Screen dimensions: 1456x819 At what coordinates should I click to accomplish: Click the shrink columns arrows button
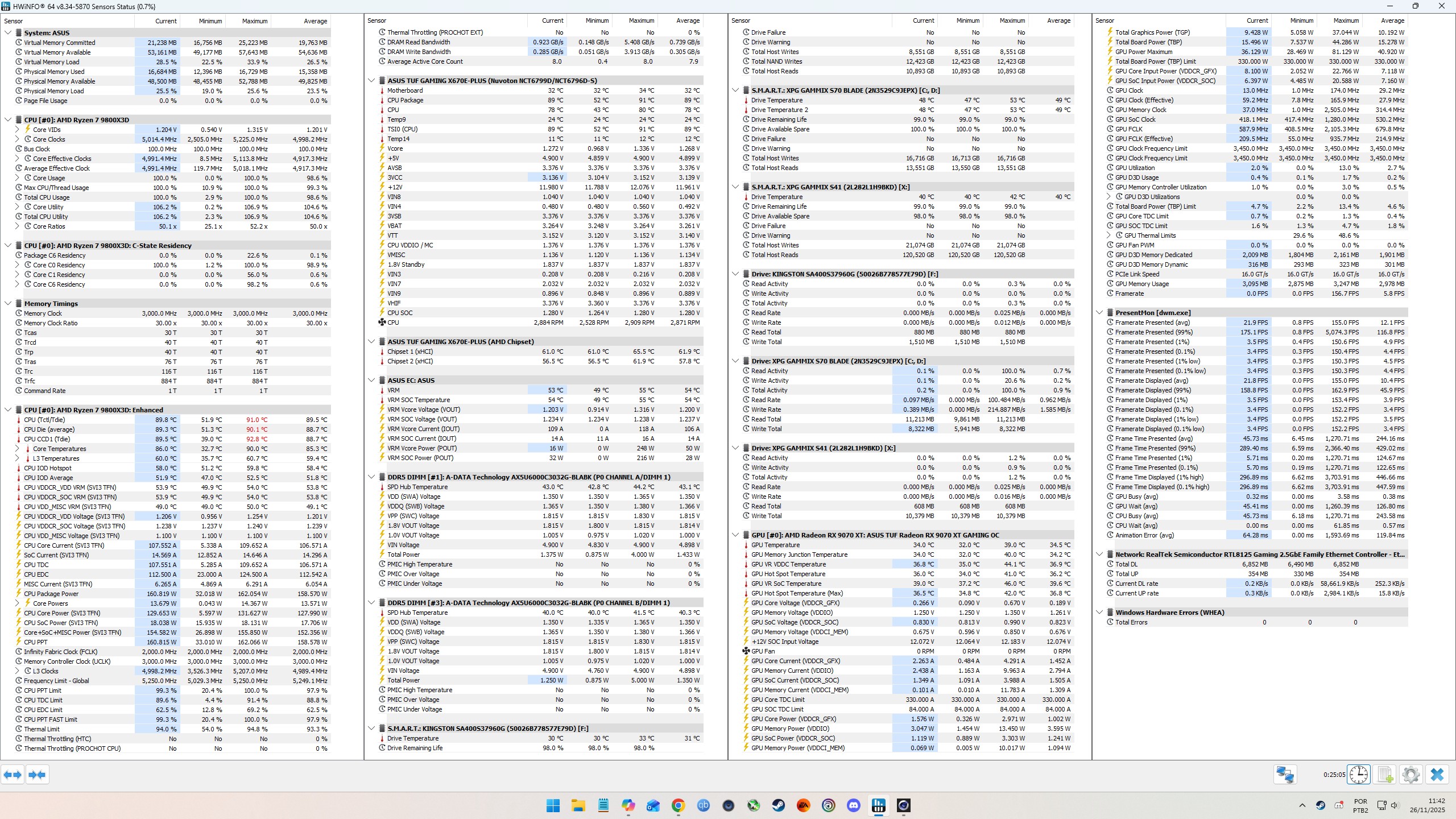[37, 774]
